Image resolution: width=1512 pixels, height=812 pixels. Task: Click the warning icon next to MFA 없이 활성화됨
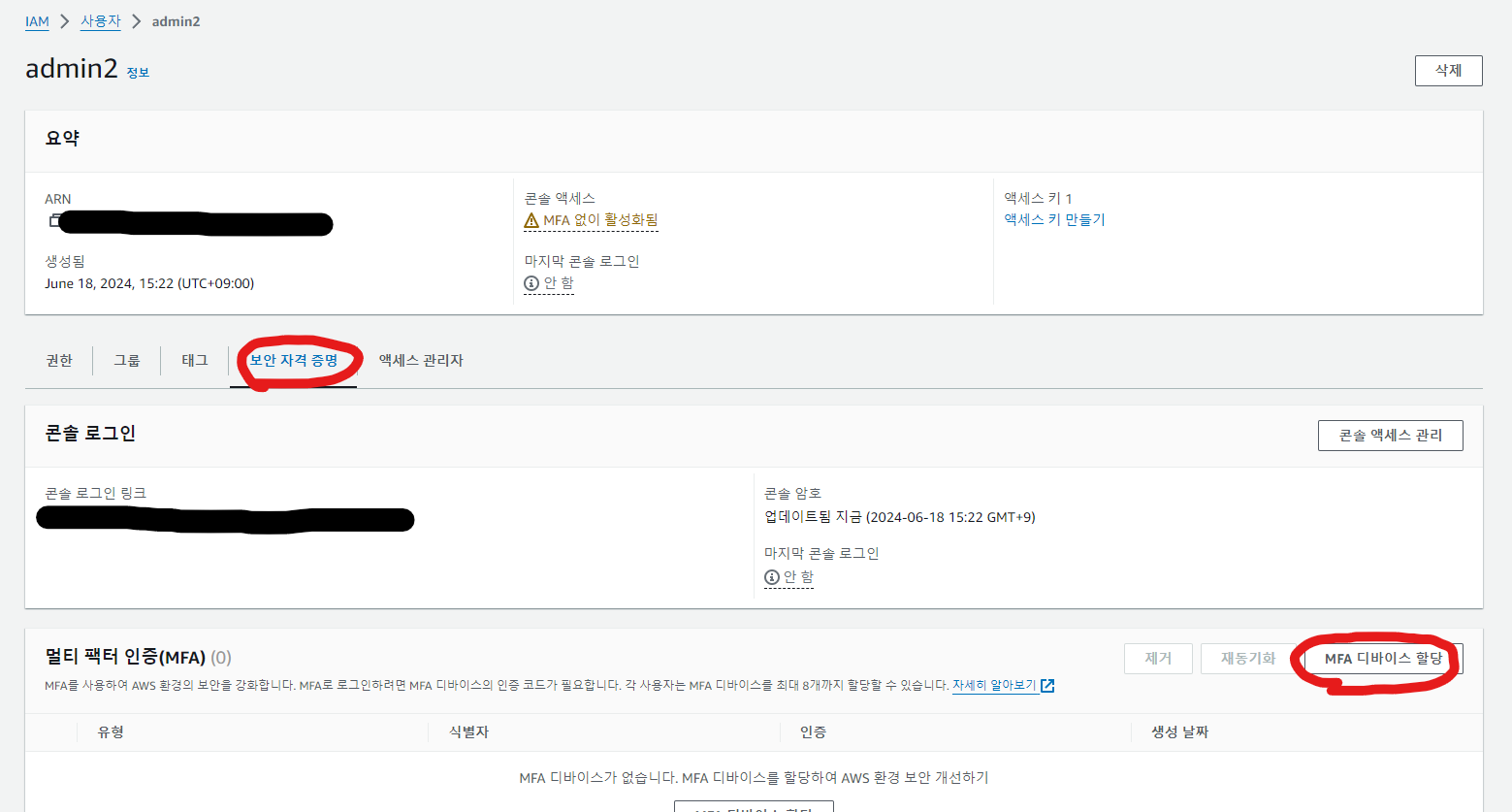pos(531,219)
